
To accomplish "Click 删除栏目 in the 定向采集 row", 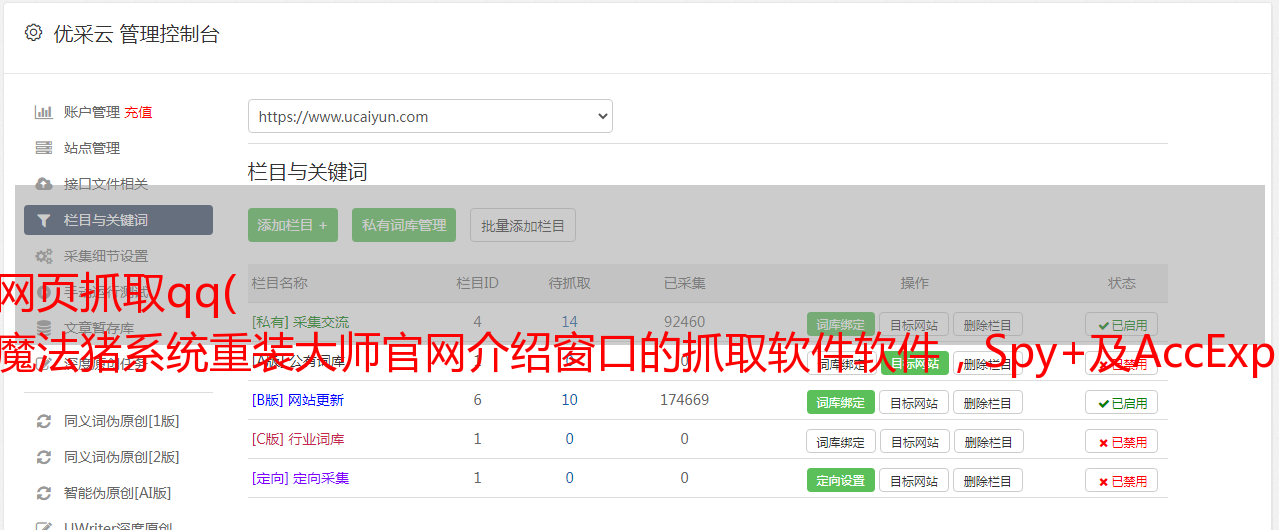I will [988, 480].
